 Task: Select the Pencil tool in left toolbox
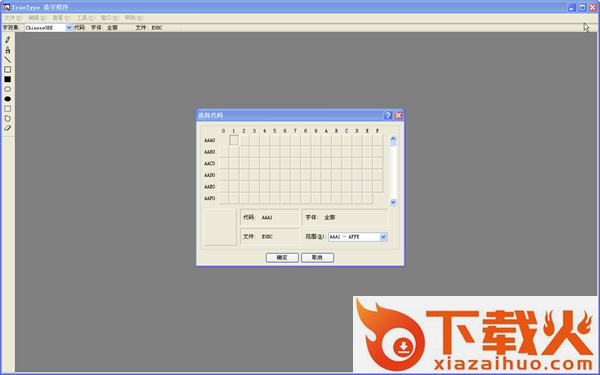8,39
